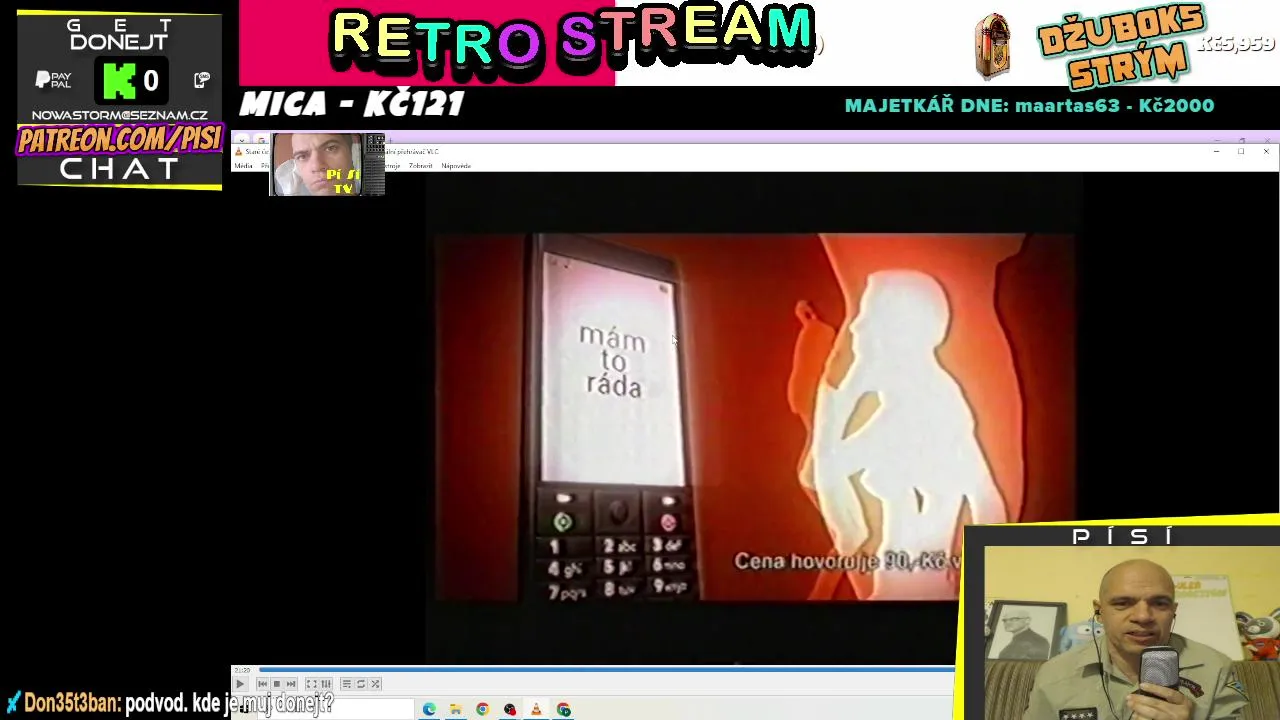The height and width of the screenshot is (720, 1280).
Task: Maximize the VLC window
Action: tap(1241, 151)
